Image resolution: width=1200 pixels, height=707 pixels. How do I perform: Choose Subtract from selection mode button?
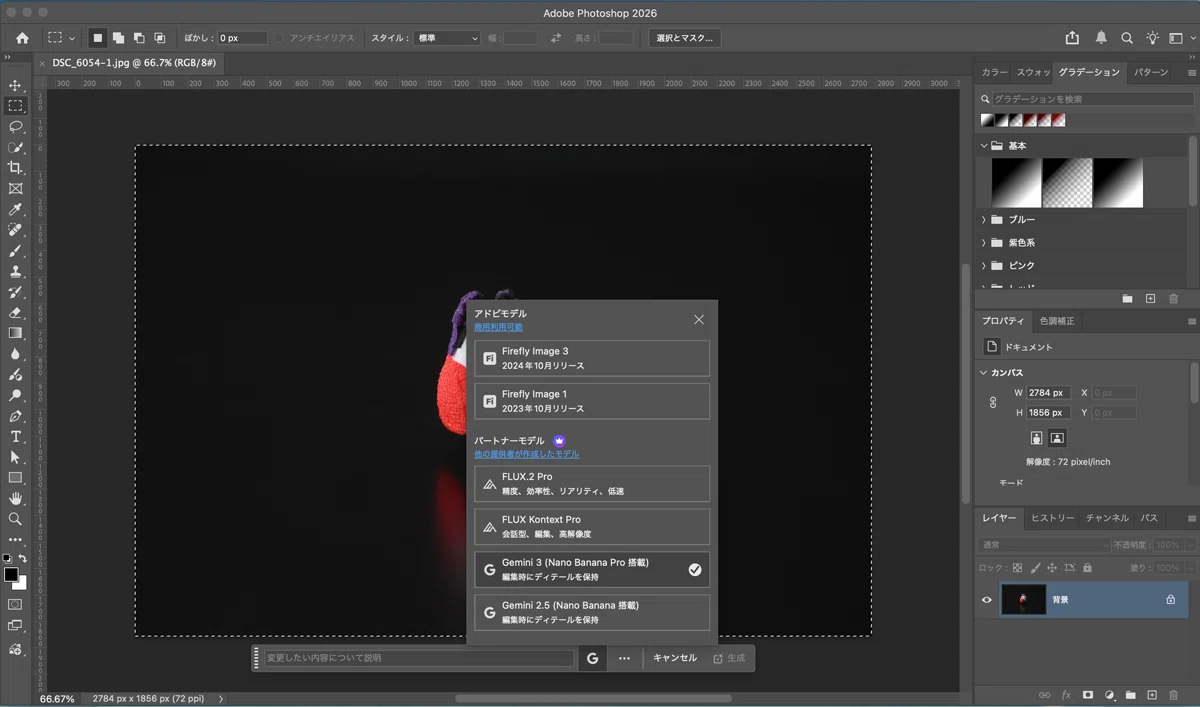(x=139, y=38)
